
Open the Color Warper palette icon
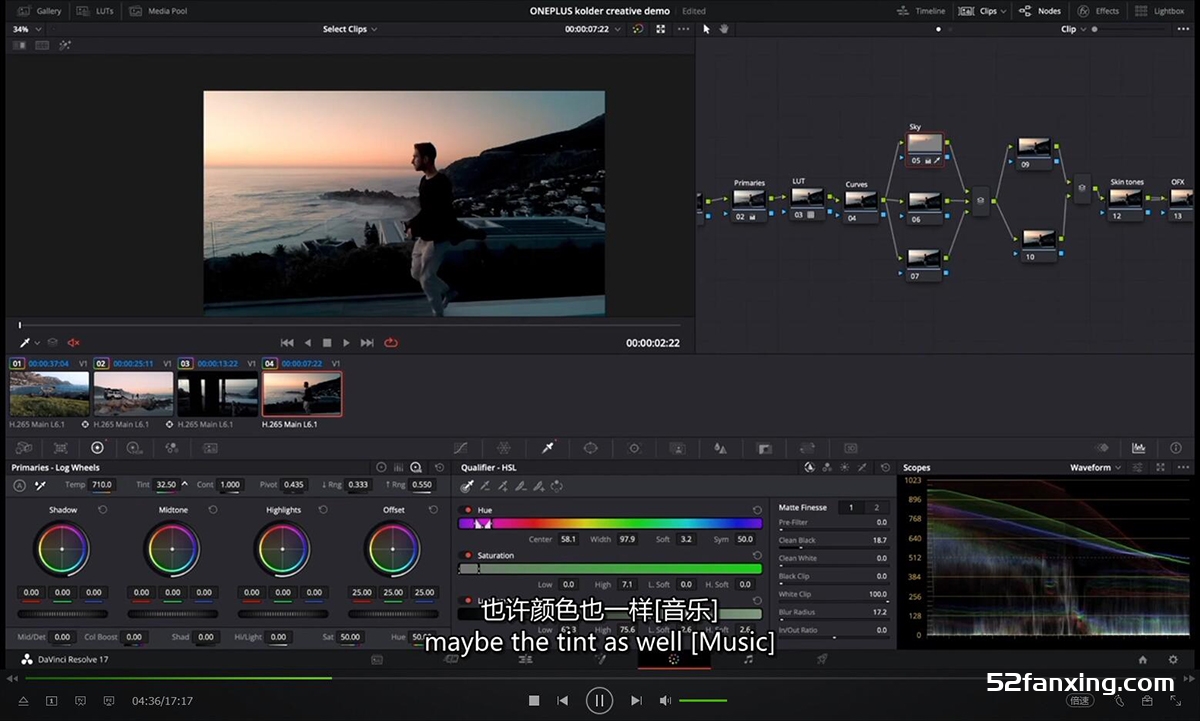504,448
